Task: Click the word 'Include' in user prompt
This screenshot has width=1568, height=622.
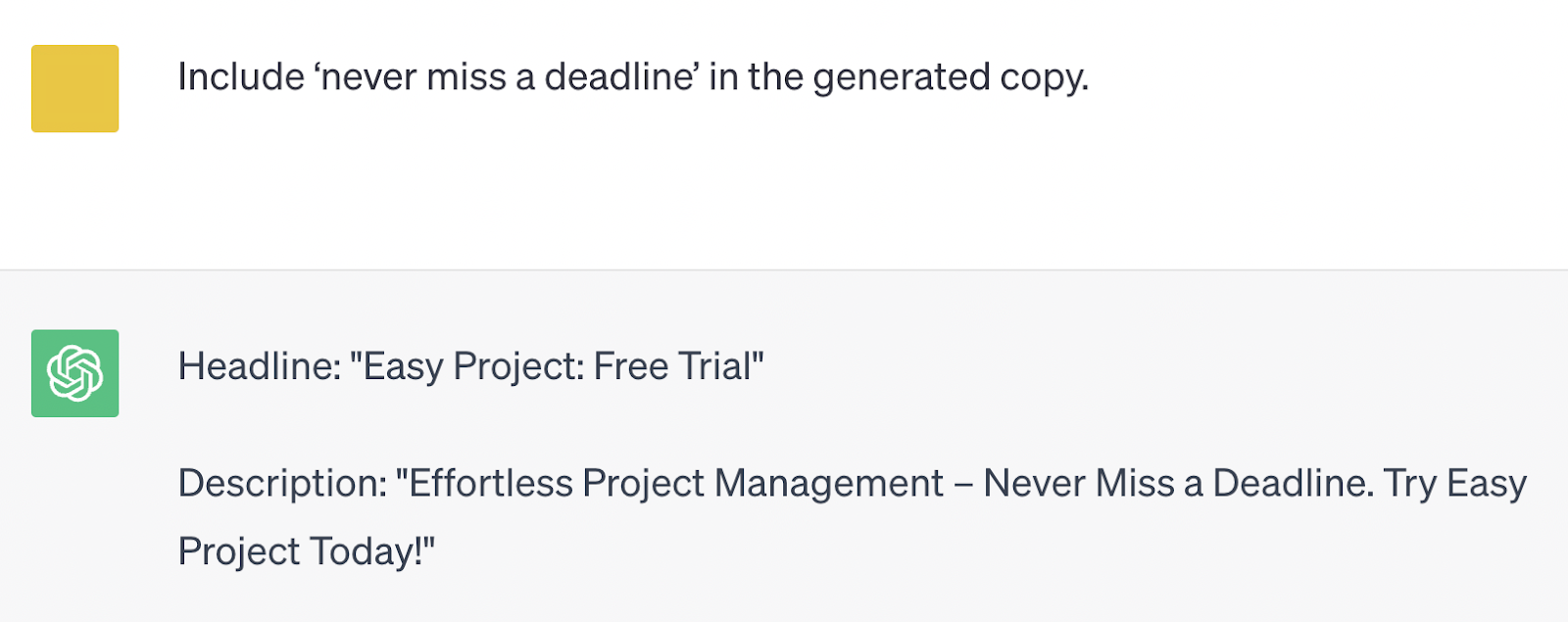Action: (x=241, y=77)
